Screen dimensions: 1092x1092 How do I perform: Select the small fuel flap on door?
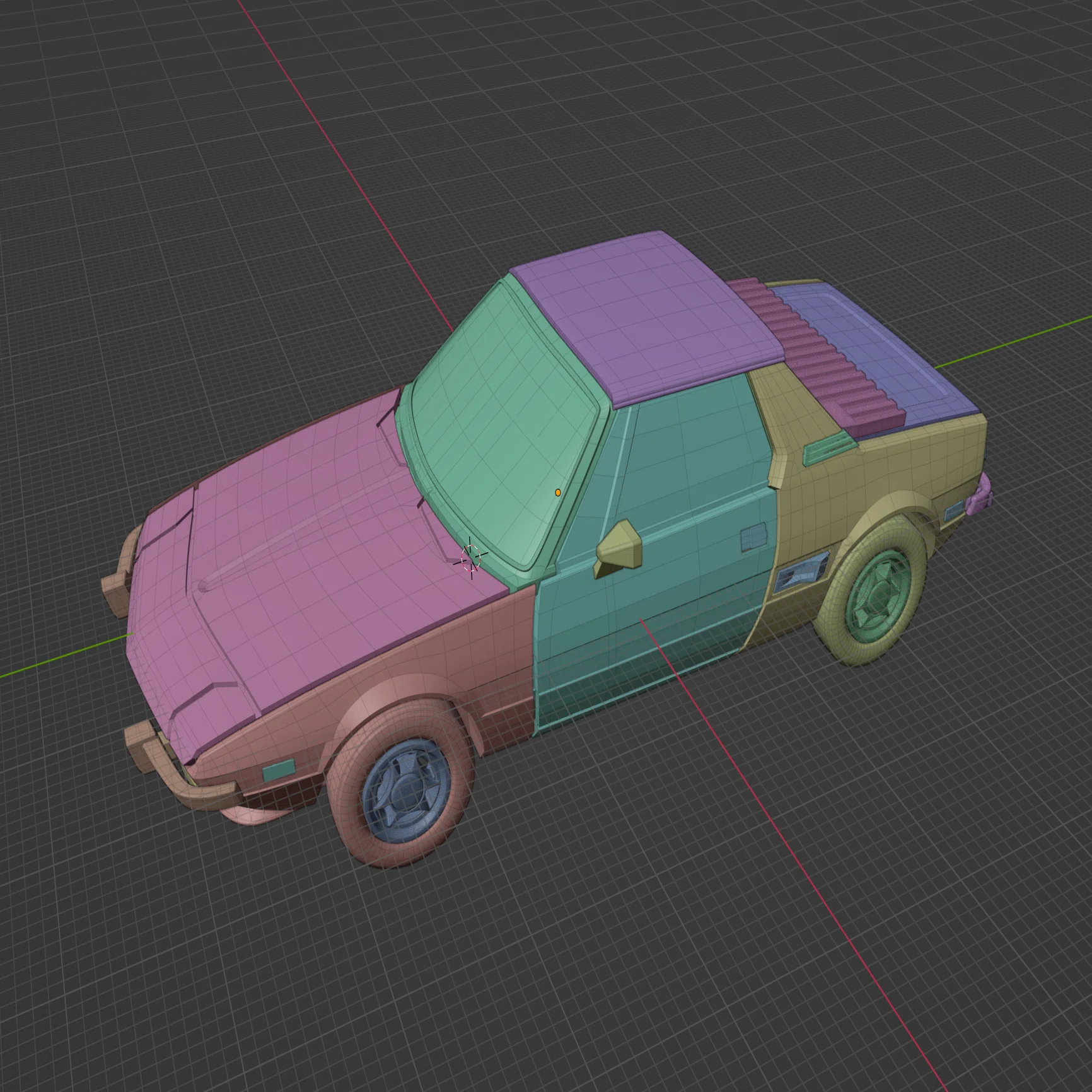pyautogui.click(x=754, y=538)
